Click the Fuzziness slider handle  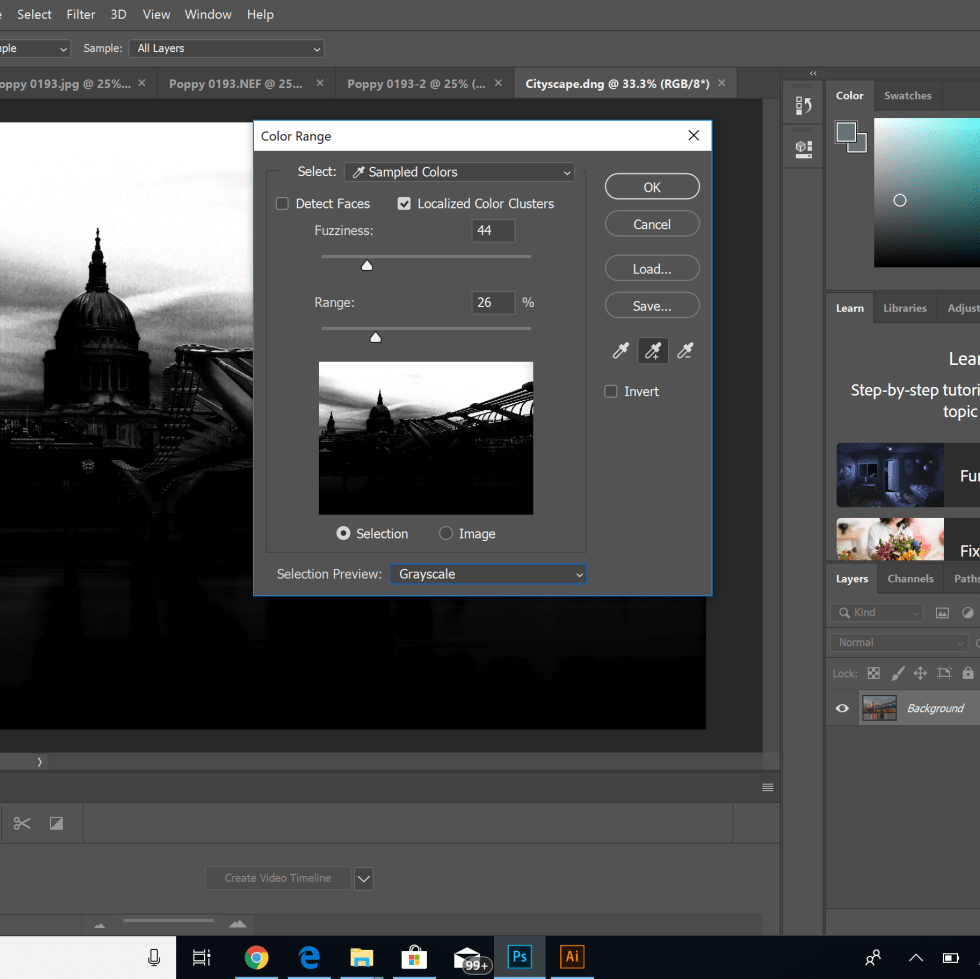tap(367, 265)
